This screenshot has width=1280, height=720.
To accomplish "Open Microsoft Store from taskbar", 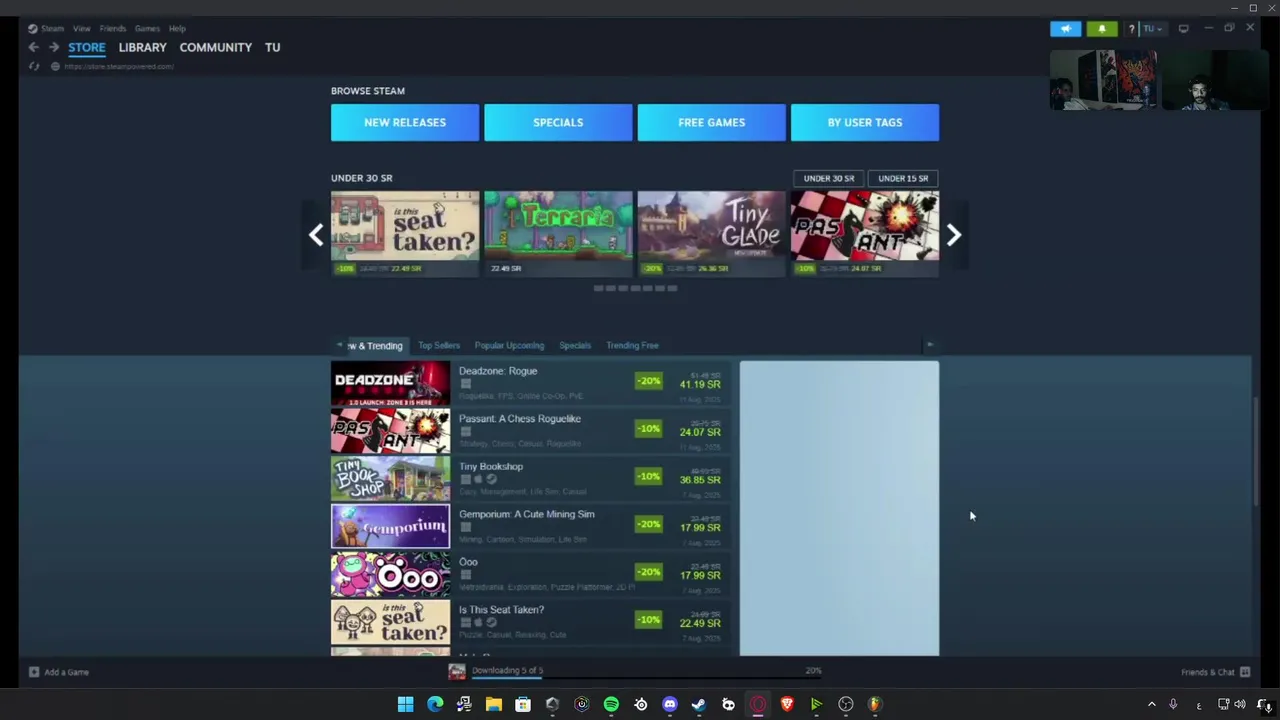I will pos(523,704).
